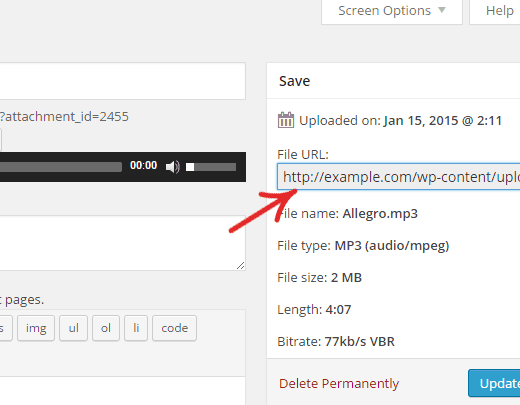The image size is (520, 405).
Task: Insert image with the img quicktag
Action: point(36,328)
